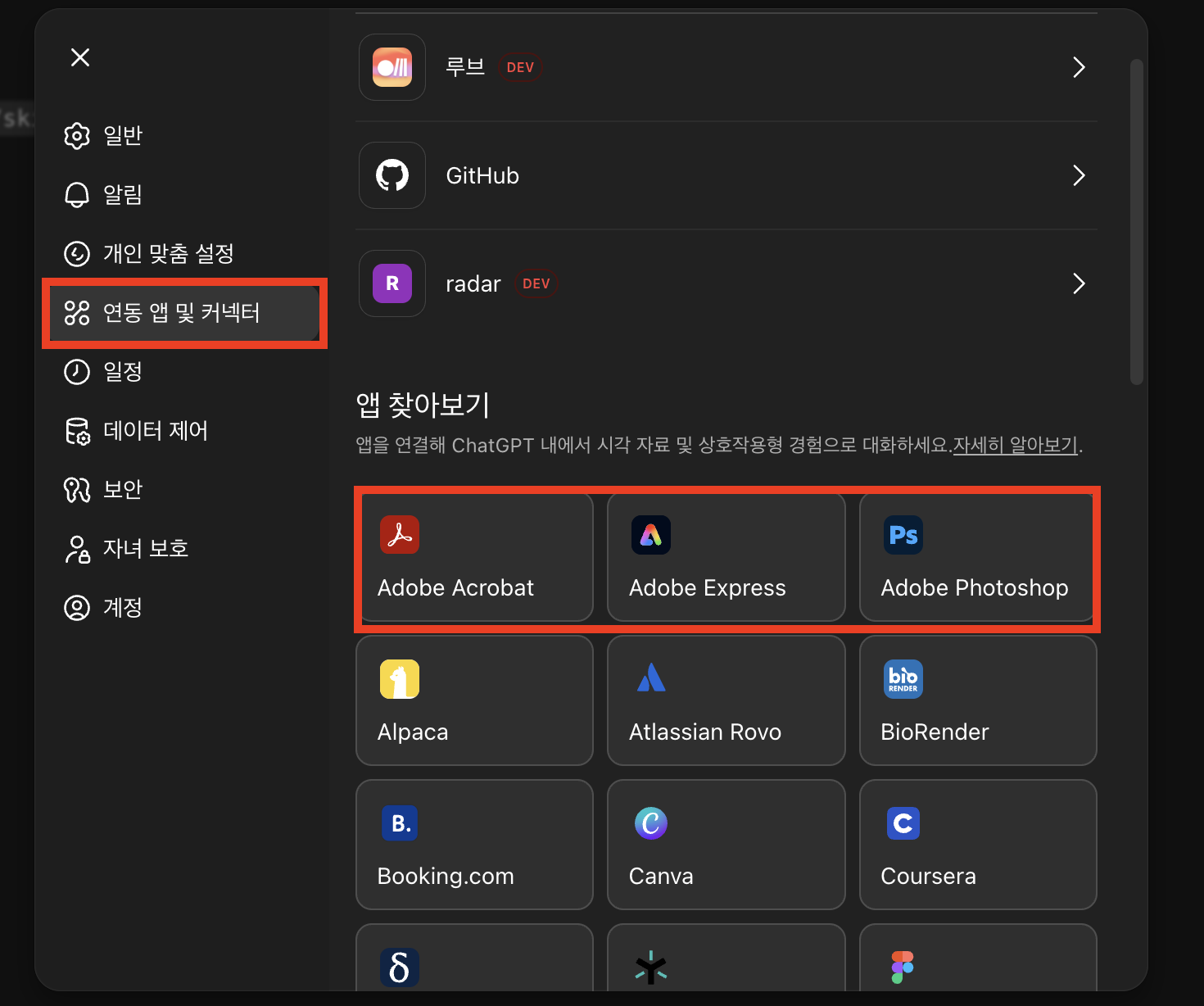Click the parental lock icon beside 자녀 보호
Viewport: 1204px width, 1006px height.
coord(77,549)
